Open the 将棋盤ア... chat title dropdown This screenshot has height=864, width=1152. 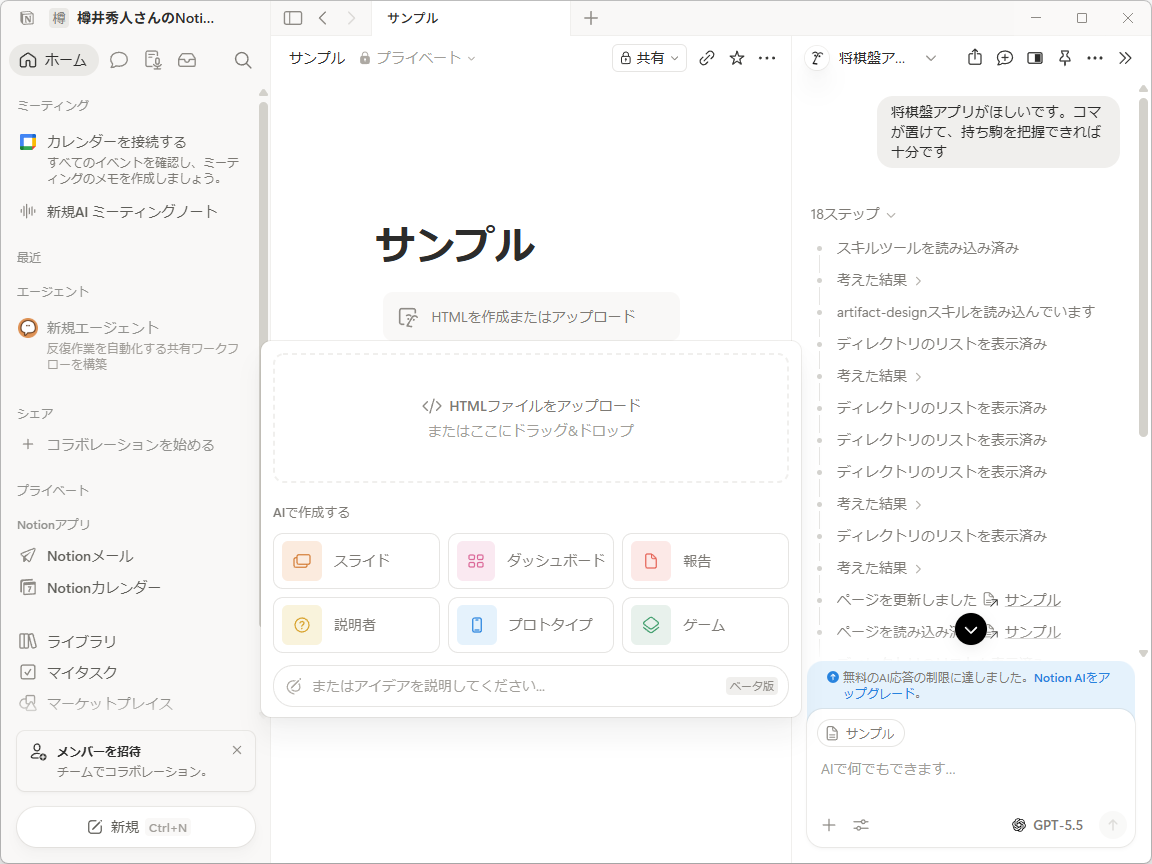coord(888,58)
